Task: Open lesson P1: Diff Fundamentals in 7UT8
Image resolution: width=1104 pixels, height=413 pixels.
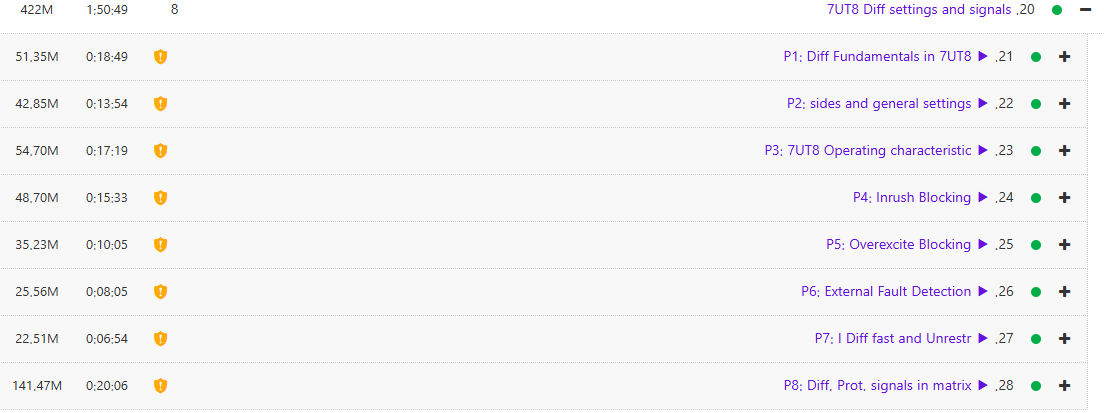Action: (x=877, y=57)
